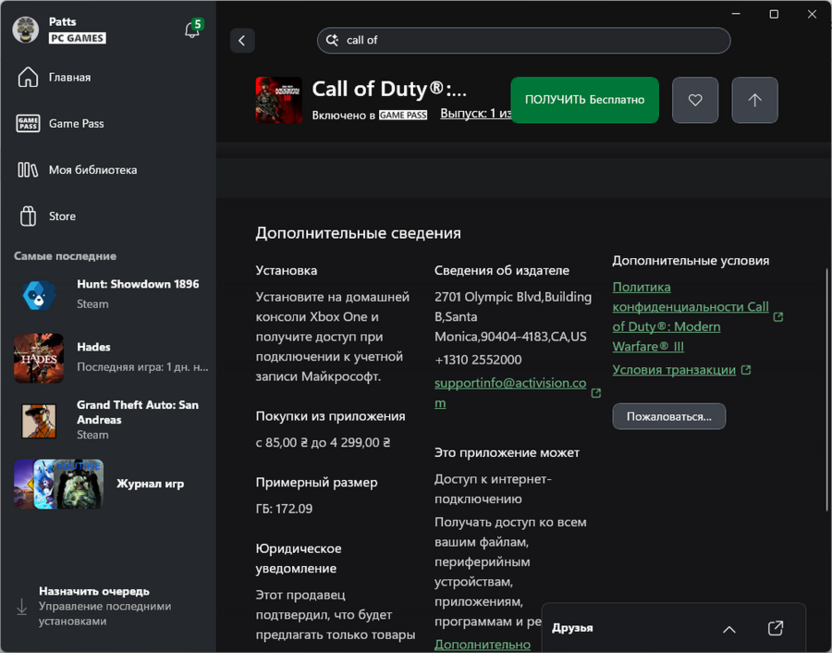The image size is (832, 653).
Task: Click the share arrow button
Action: click(754, 100)
